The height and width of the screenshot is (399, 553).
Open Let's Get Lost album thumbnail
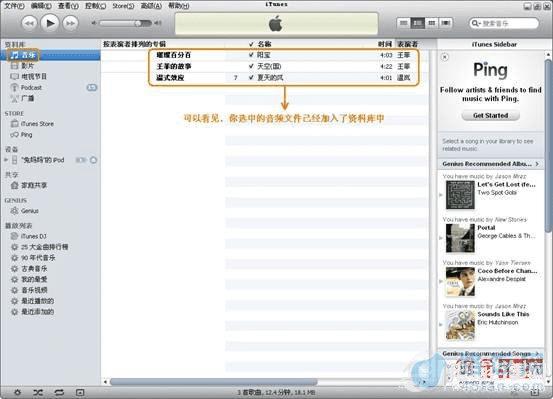(x=460, y=195)
